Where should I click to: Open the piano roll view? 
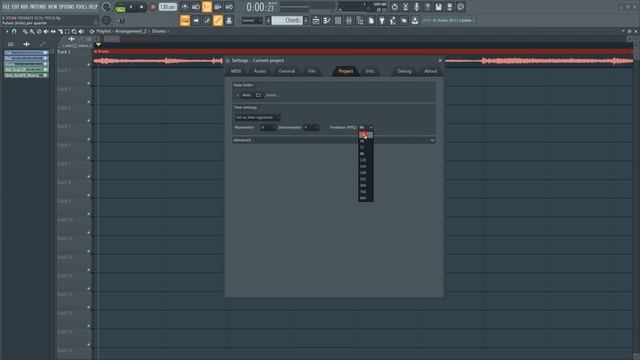point(327,20)
